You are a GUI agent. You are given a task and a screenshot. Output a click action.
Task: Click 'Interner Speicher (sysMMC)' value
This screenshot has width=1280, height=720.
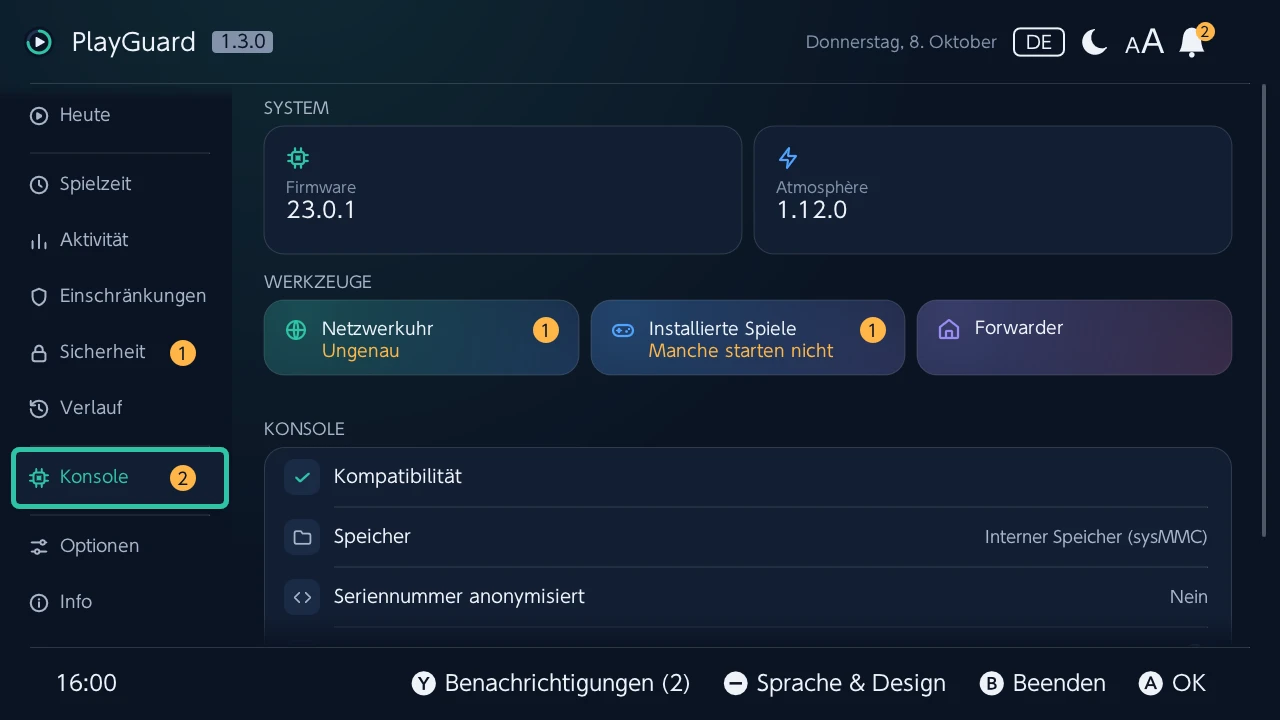click(x=1096, y=537)
